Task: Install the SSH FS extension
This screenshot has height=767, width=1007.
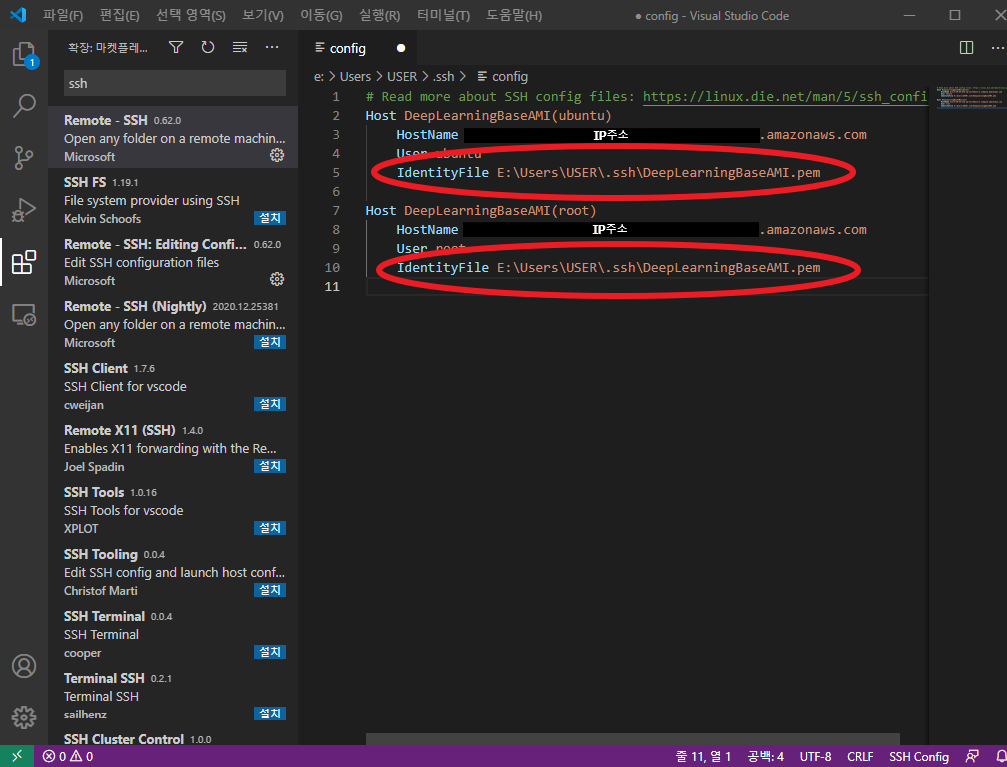Action: tap(270, 218)
